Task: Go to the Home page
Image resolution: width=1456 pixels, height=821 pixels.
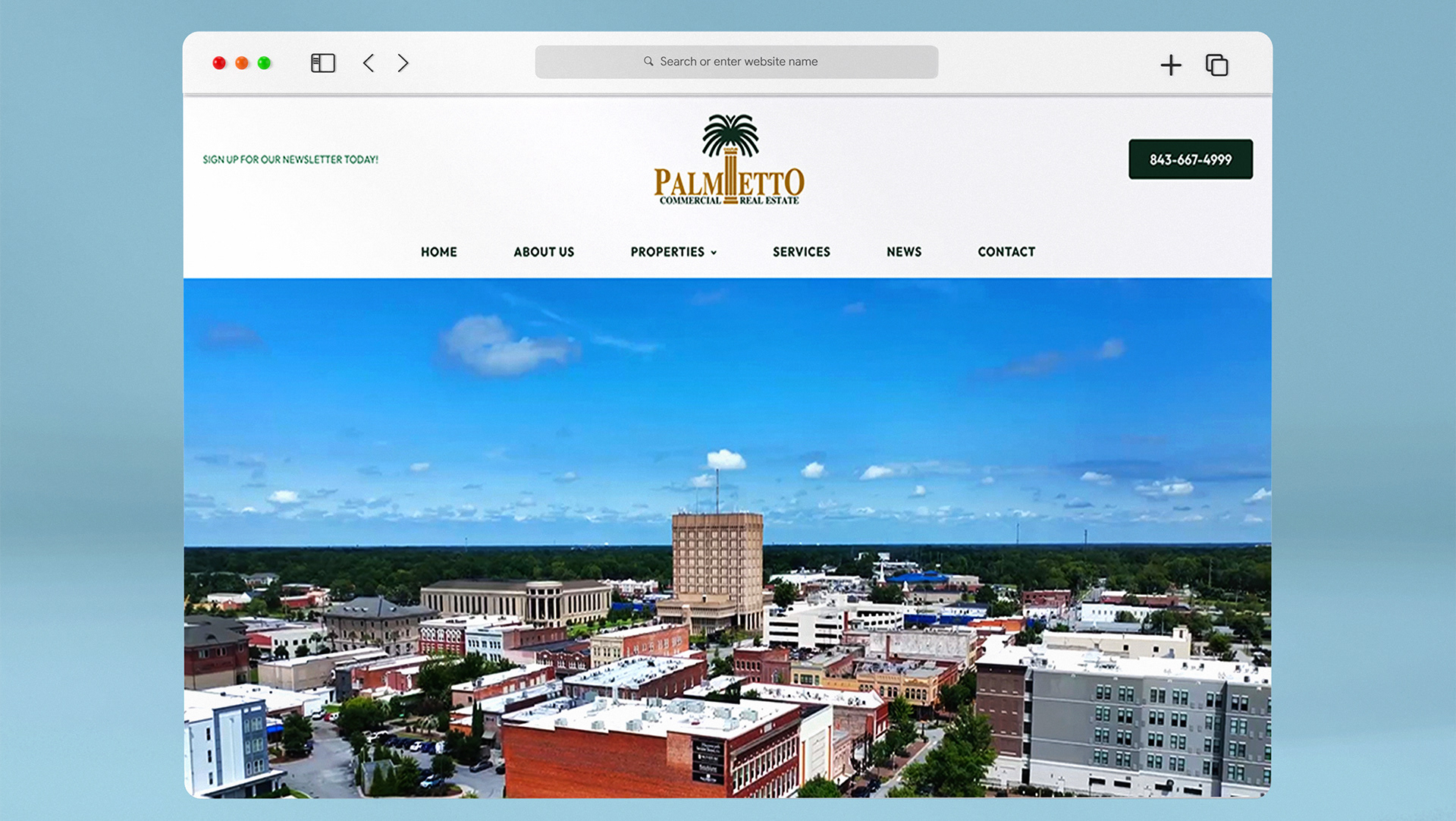Action: pyautogui.click(x=439, y=252)
